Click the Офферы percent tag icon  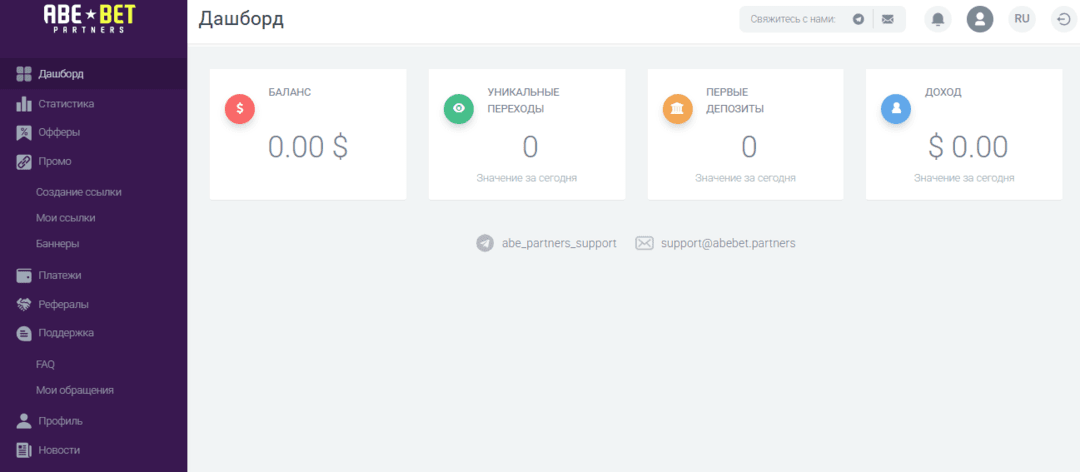tap(24, 133)
